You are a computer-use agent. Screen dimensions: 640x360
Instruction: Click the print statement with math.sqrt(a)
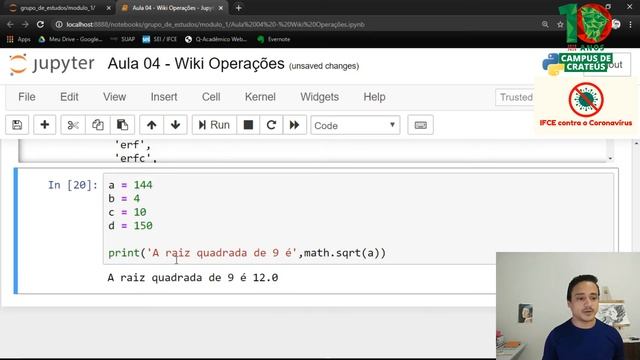point(247,253)
